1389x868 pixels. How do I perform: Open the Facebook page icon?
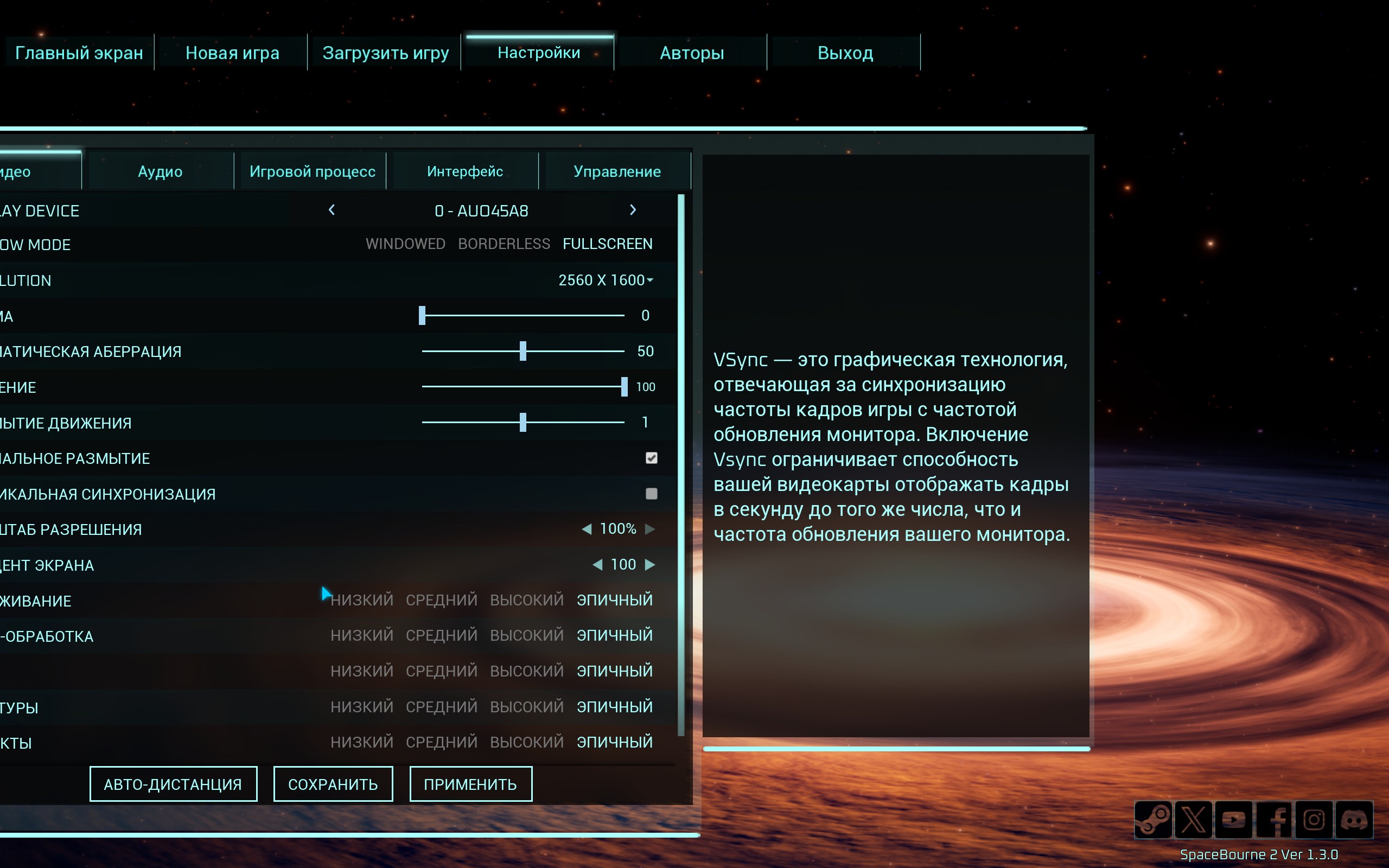tap(1273, 819)
